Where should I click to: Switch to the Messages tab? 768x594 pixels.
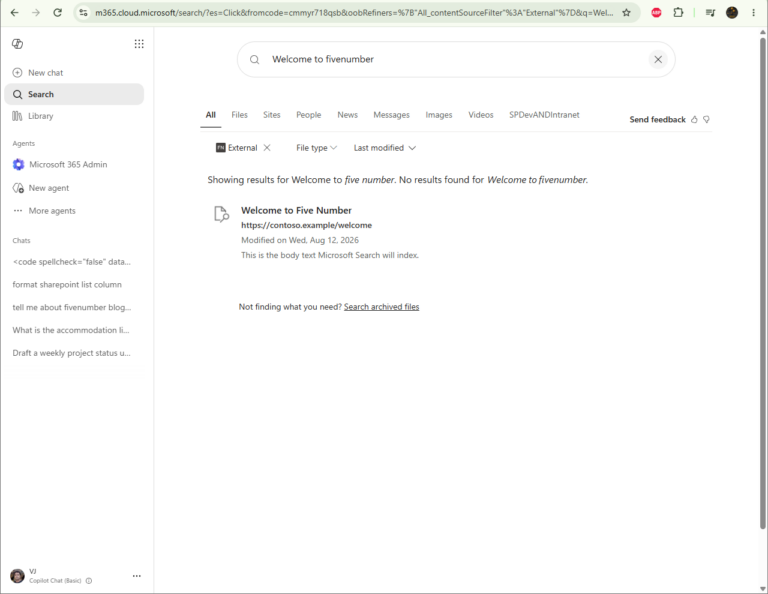point(391,115)
